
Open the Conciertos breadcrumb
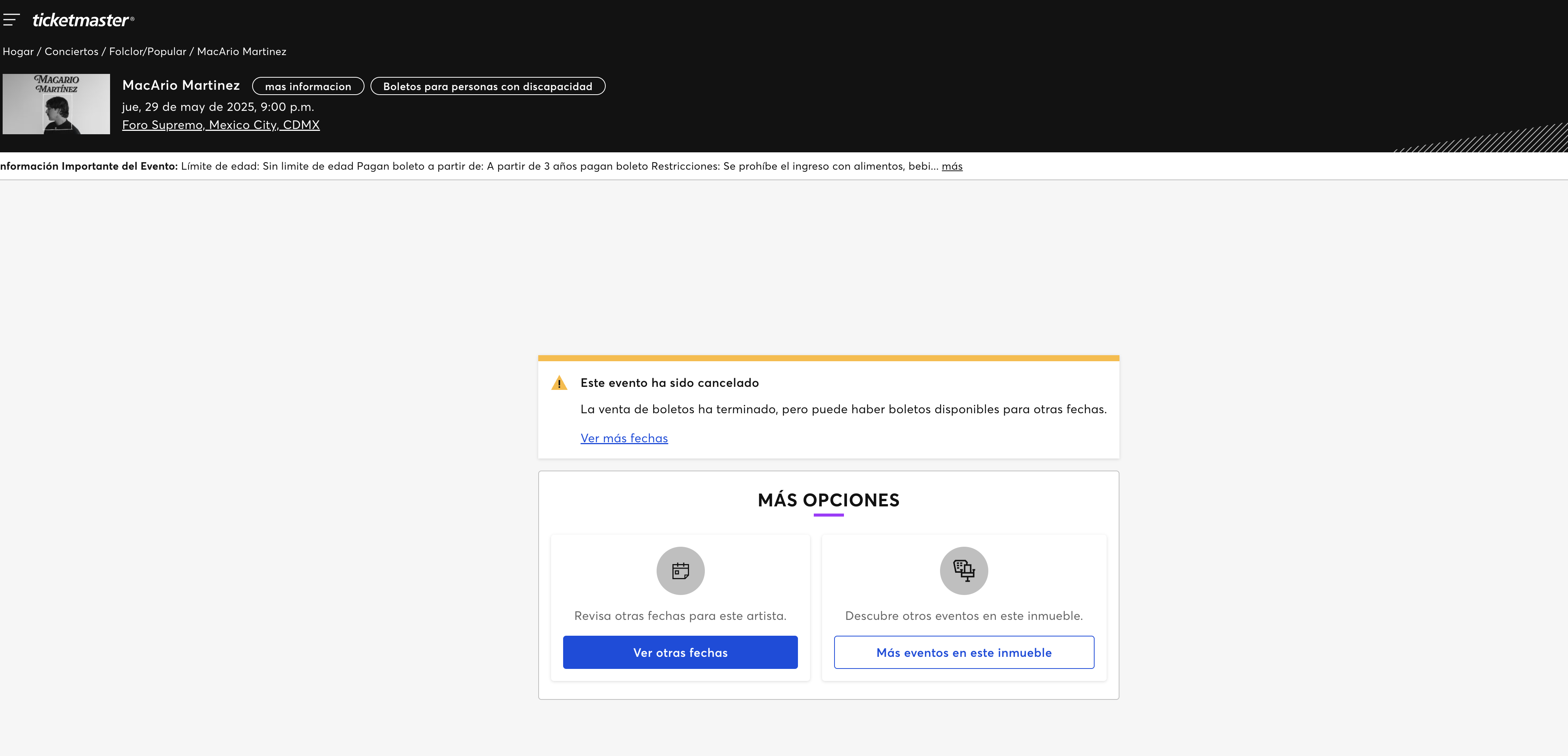[71, 52]
